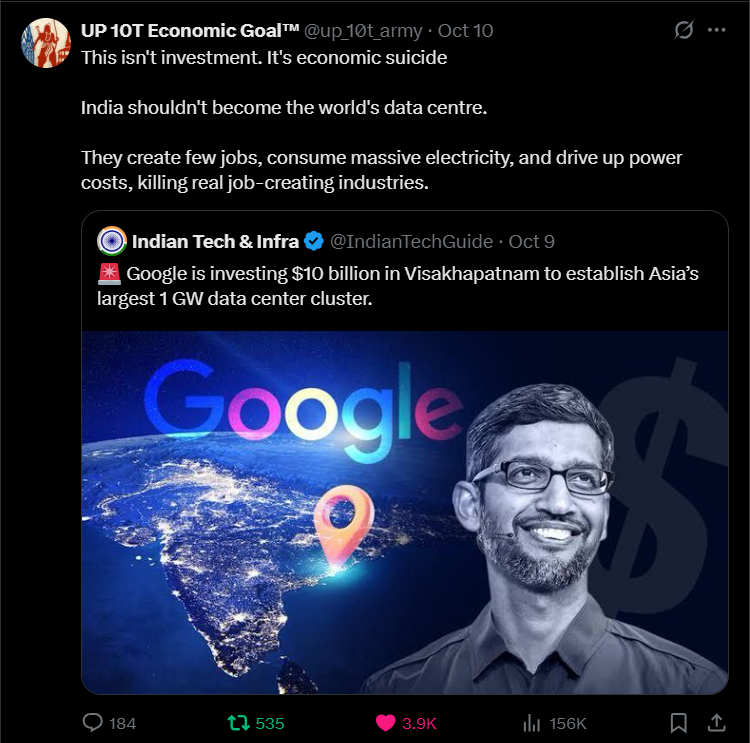Click the share upload icon

[x=717, y=722]
